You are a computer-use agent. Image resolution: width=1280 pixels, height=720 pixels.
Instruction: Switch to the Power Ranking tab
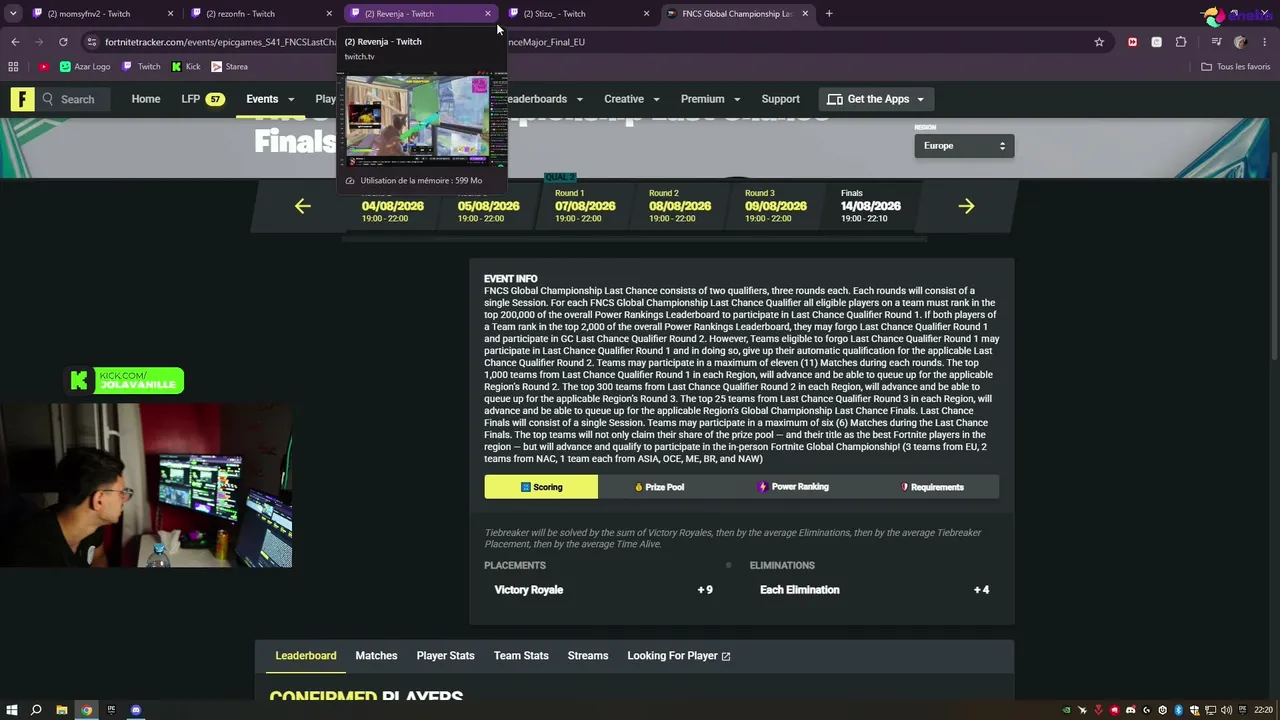pyautogui.click(x=793, y=487)
